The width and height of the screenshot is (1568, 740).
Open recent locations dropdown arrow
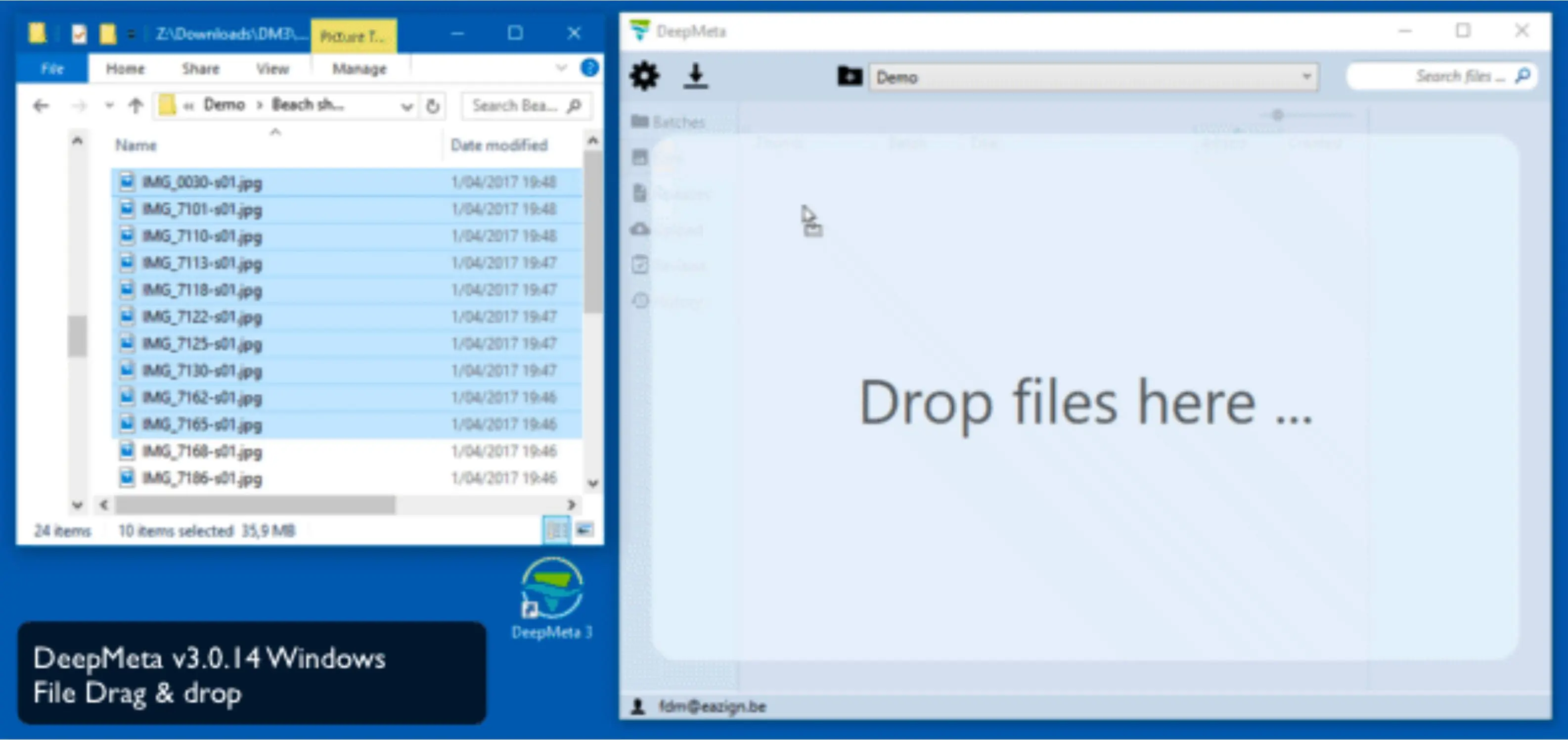(110, 106)
